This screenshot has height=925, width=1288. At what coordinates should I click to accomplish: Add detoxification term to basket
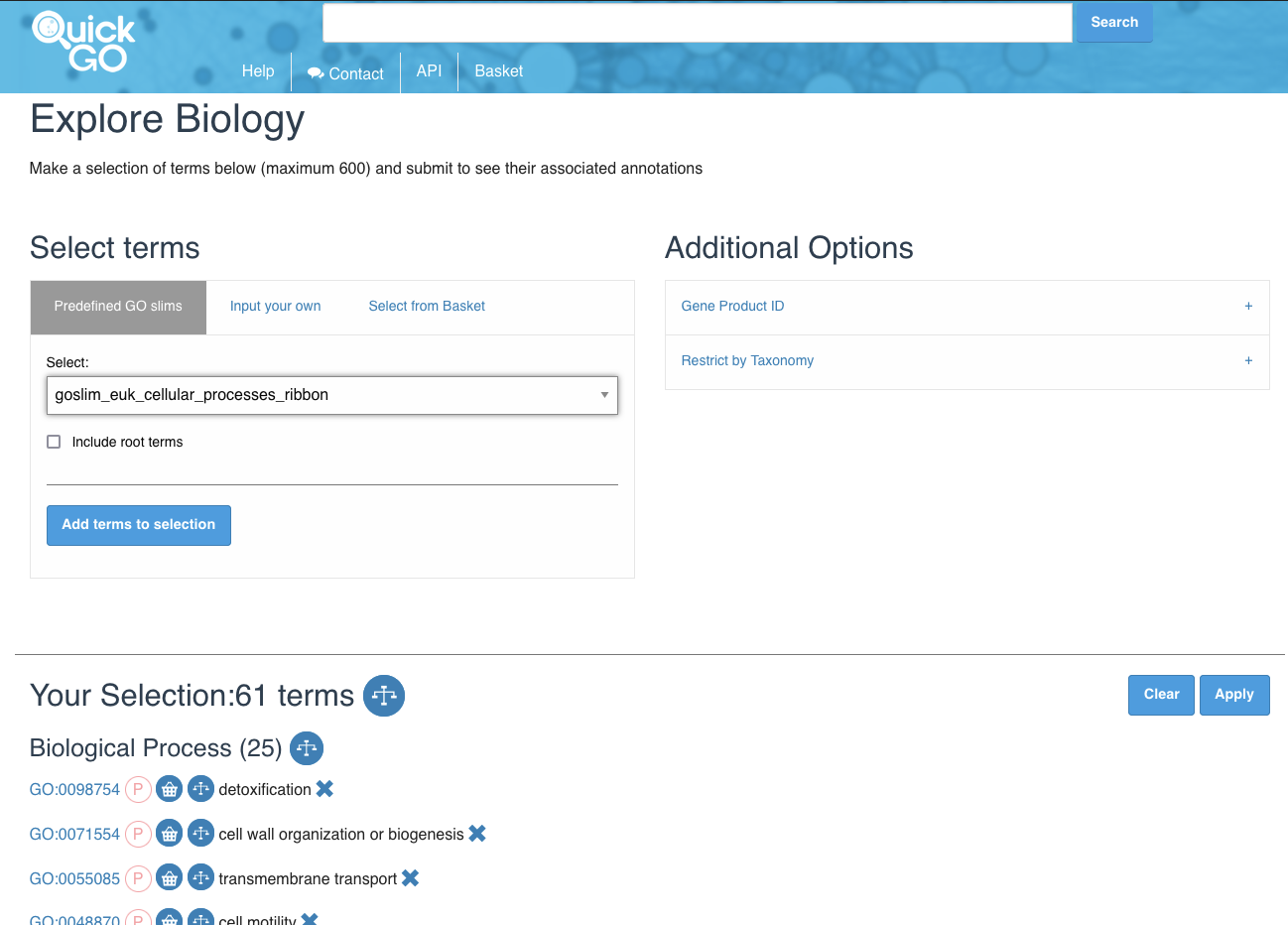(170, 789)
